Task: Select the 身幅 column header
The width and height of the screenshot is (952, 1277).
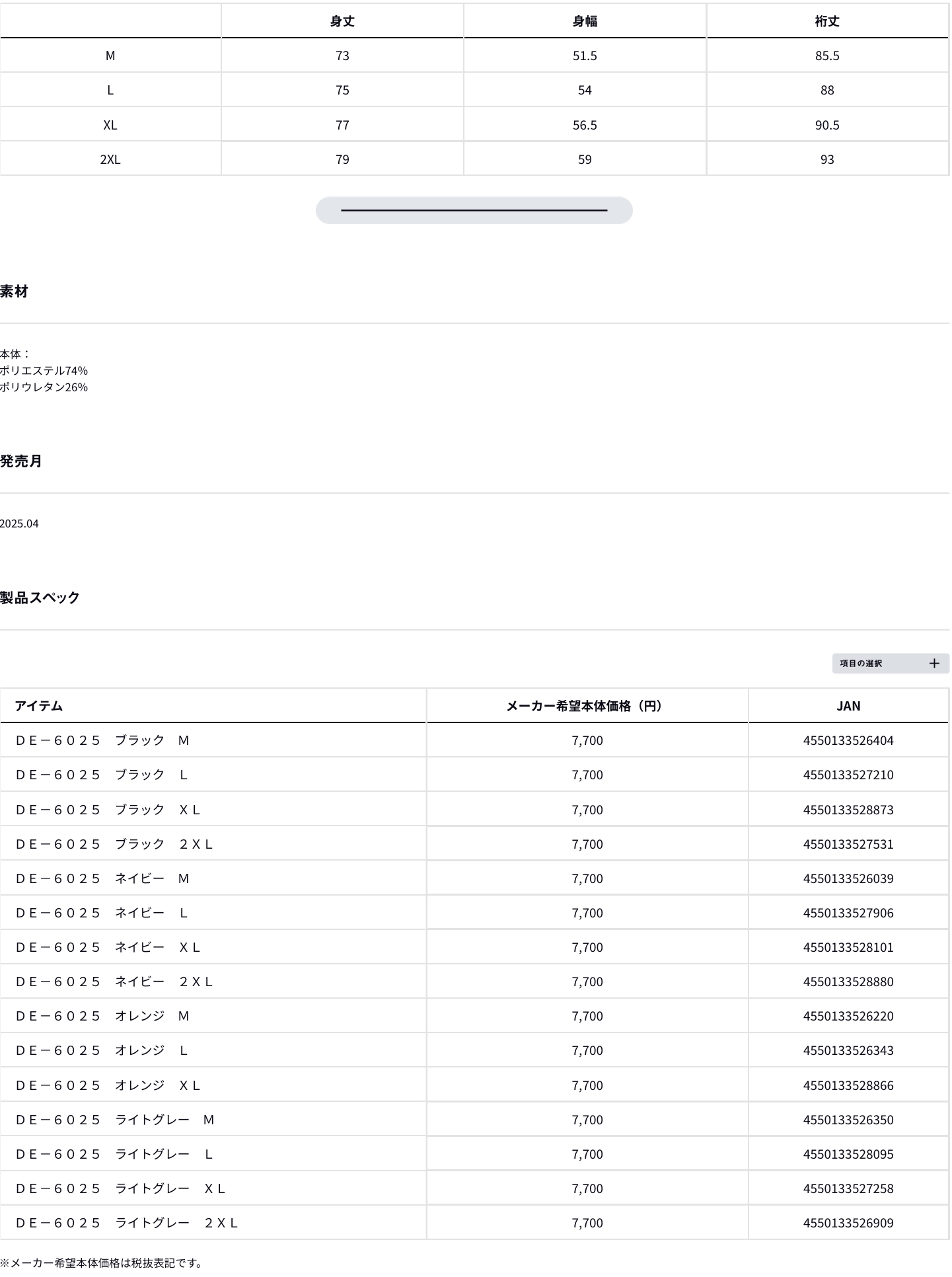Action: [x=585, y=21]
